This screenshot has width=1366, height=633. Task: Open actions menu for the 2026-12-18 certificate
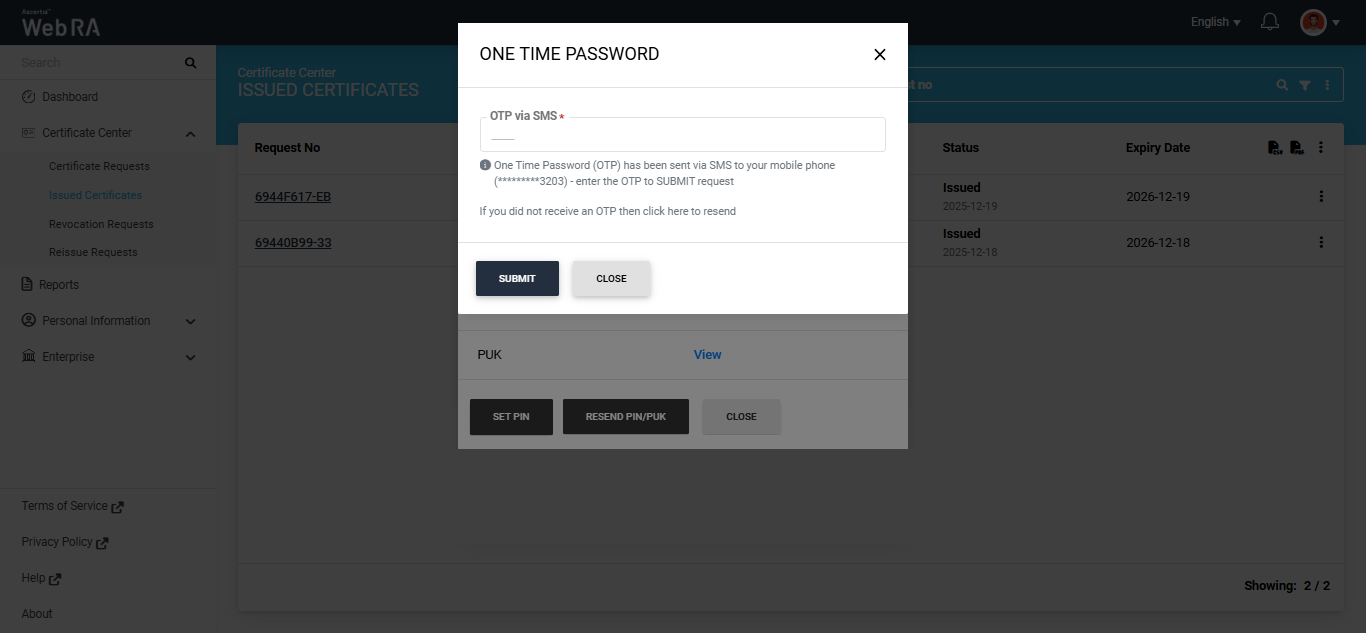point(1321,243)
